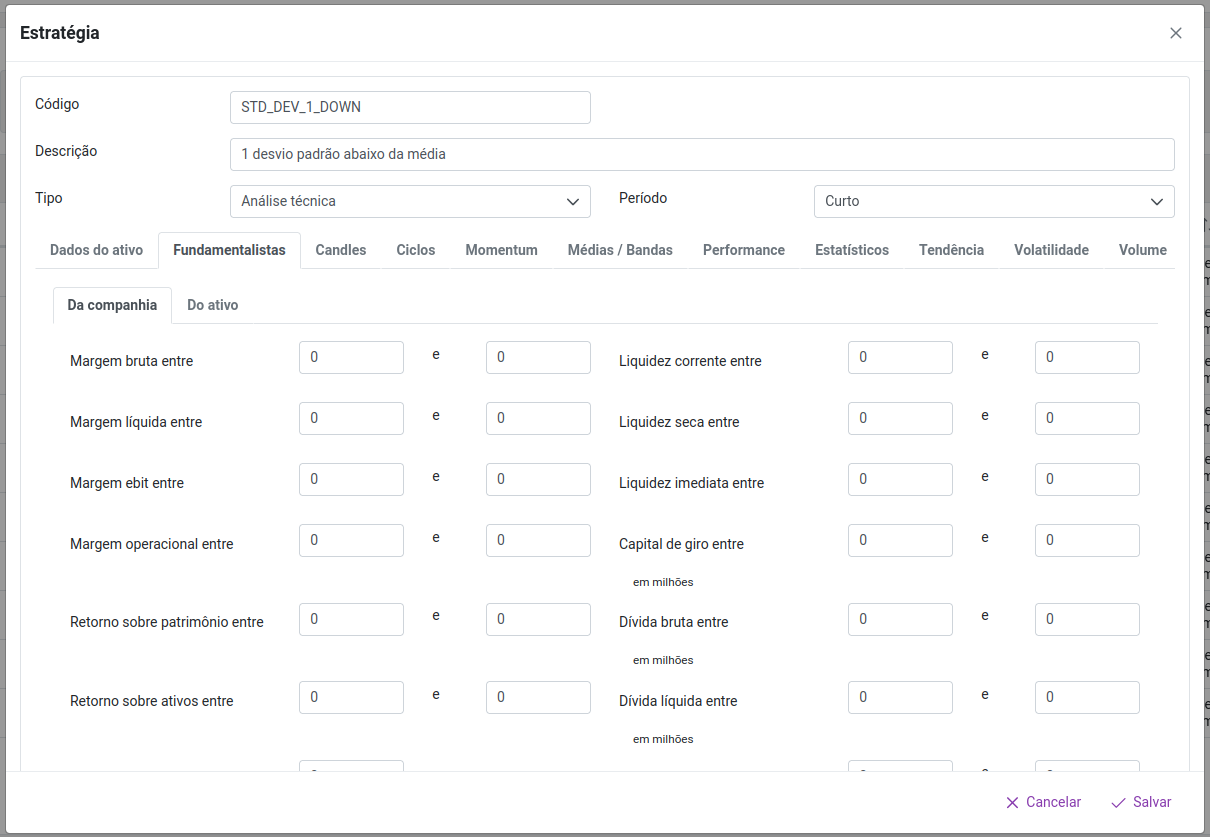This screenshot has height=837, width=1210.
Task: Focus the Descrição text field
Action: point(701,154)
